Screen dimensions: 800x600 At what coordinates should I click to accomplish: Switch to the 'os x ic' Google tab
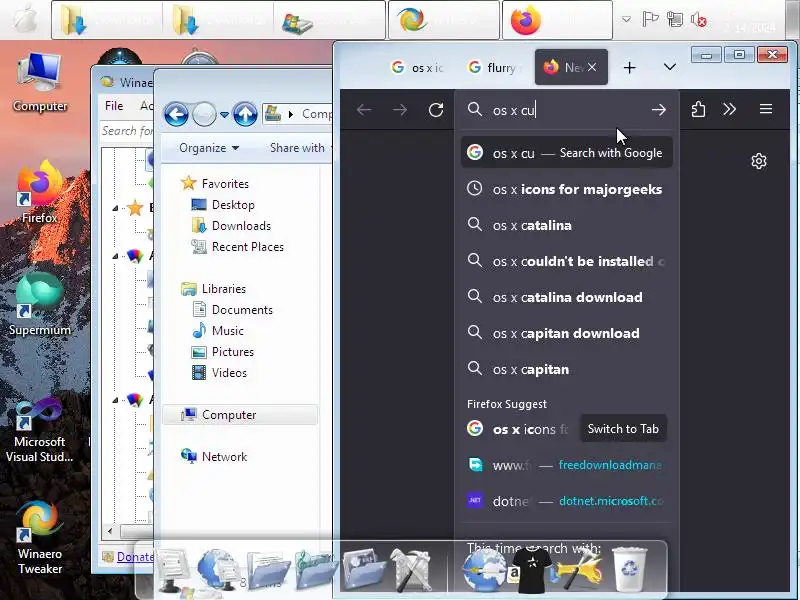(417, 67)
